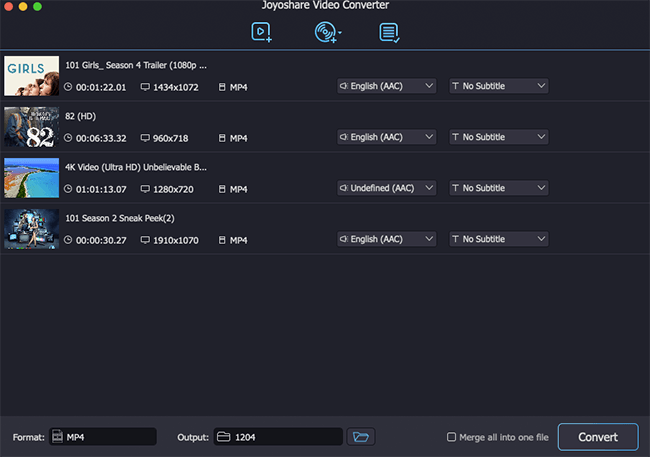650x457 pixels.
Task: Maximize the window with the green button
Action: (x=37, y=7)
